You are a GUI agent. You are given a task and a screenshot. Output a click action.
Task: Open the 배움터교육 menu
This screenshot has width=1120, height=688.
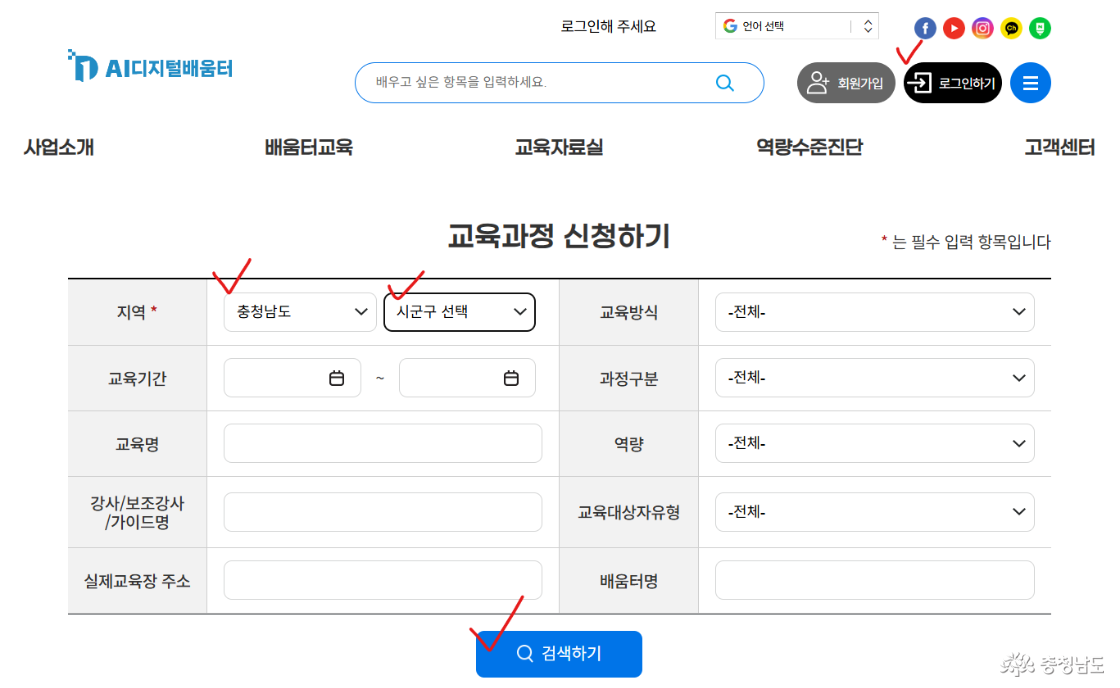point(309,147)
